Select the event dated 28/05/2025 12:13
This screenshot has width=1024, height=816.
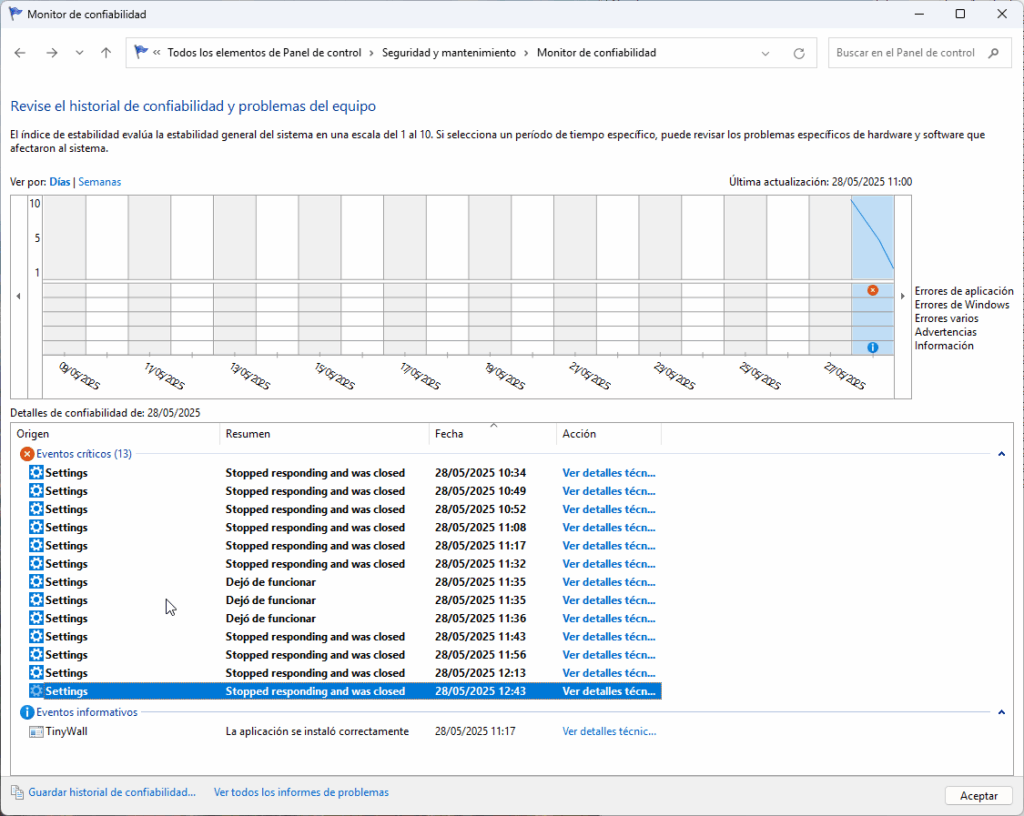pos(345,673)
